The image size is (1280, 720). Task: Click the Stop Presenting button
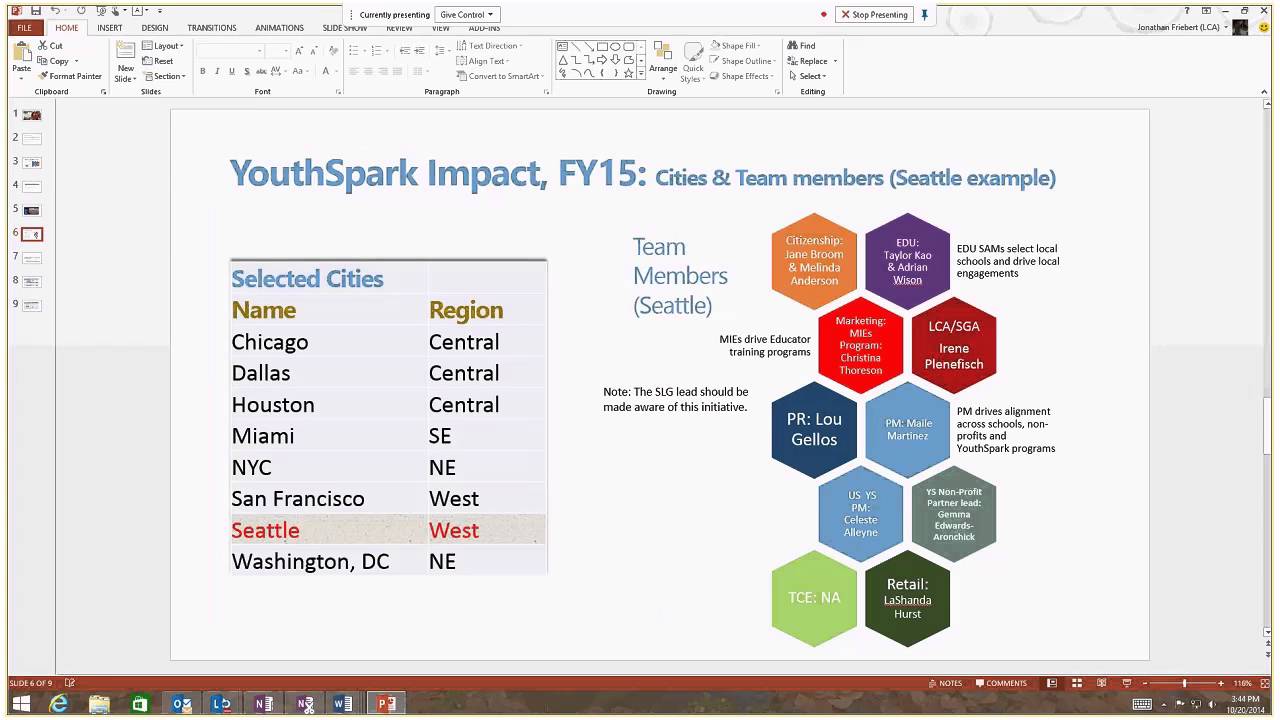point(874,15)
